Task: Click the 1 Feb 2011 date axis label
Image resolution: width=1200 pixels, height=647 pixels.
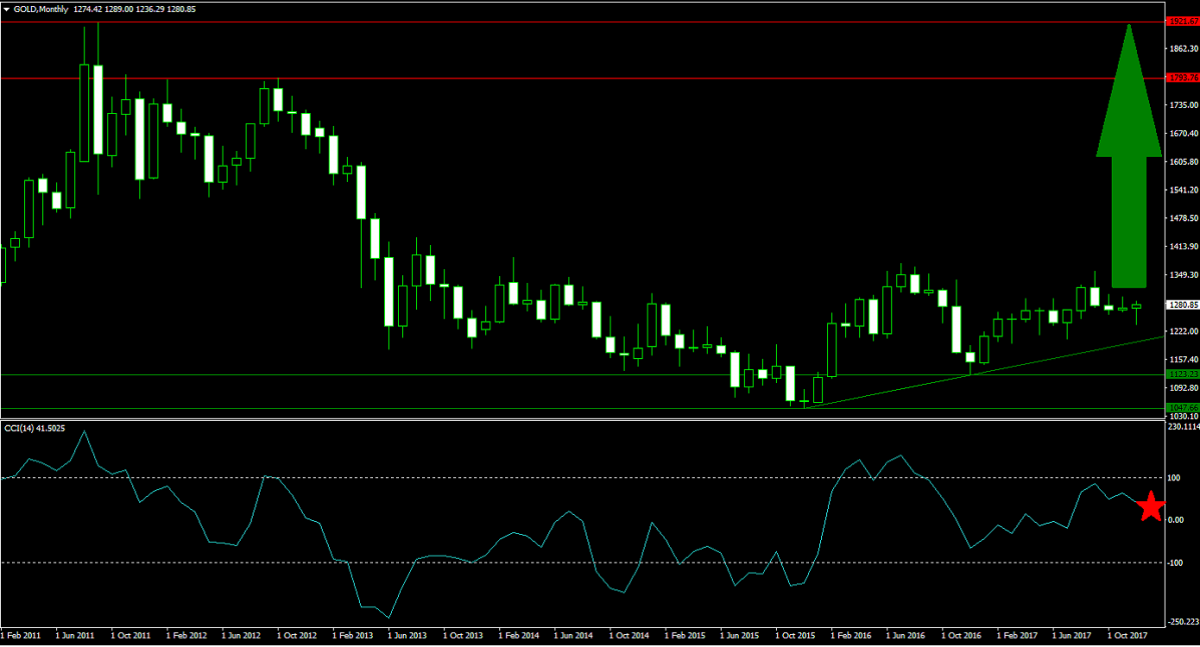Action: click(x=23, y=634)
